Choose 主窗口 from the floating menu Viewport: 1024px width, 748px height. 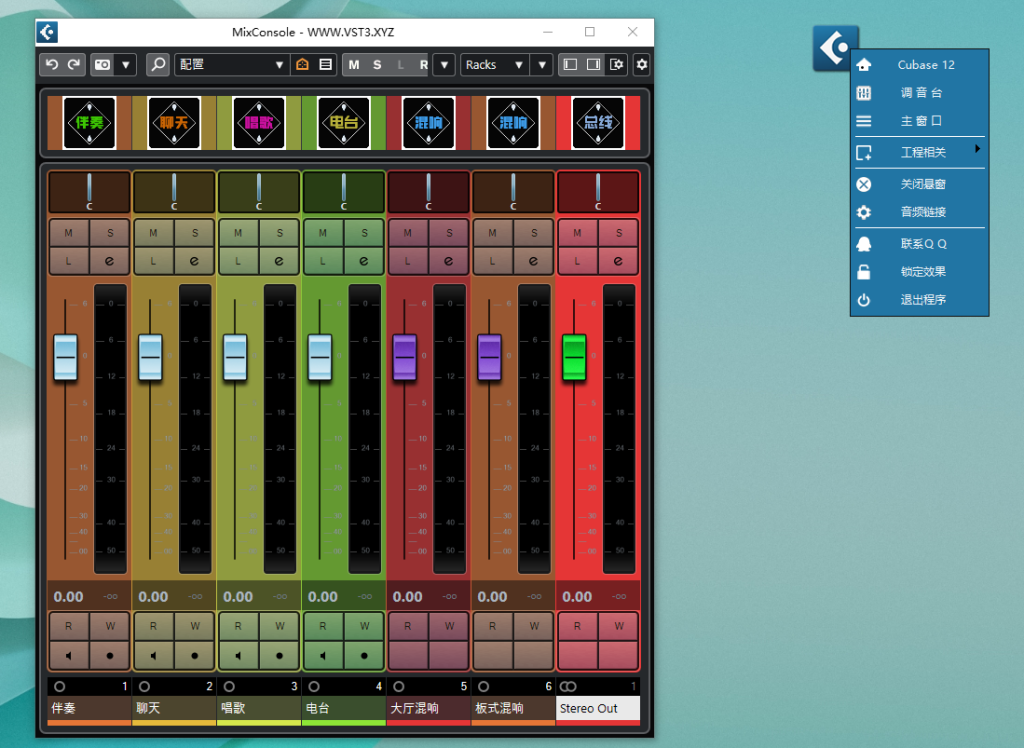pos(920,121)
